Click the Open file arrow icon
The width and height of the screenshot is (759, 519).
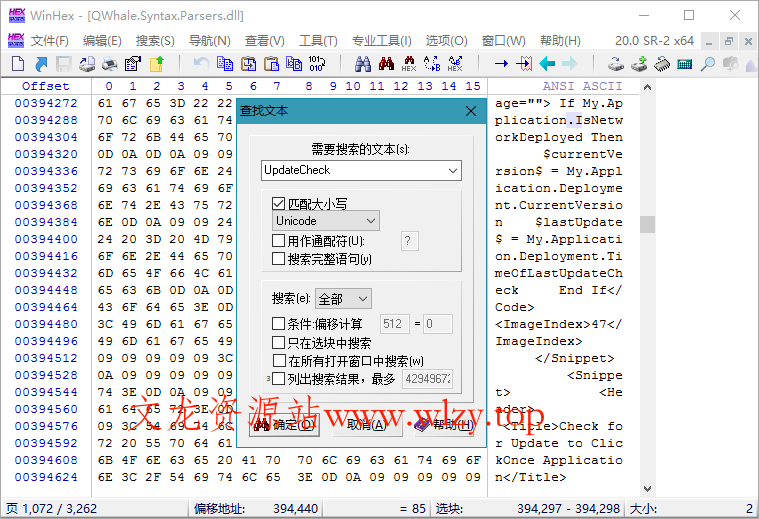coord(42,63)
